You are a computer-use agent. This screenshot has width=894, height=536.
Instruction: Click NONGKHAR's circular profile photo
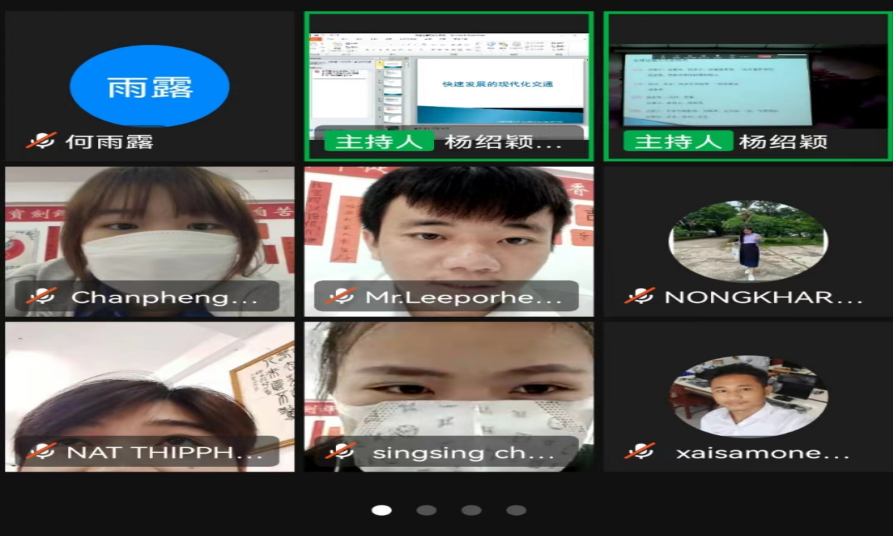(747, 240)
